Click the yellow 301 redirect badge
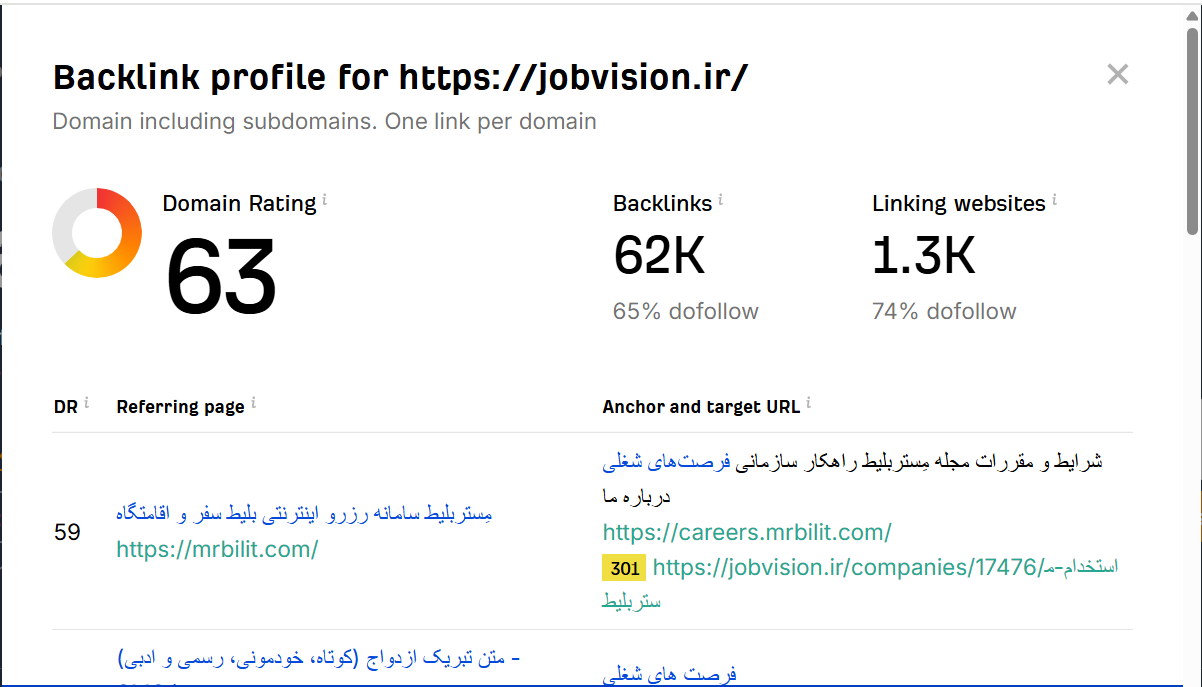The width and height of the screenshot is (1202, 687). tap(623, 568)
